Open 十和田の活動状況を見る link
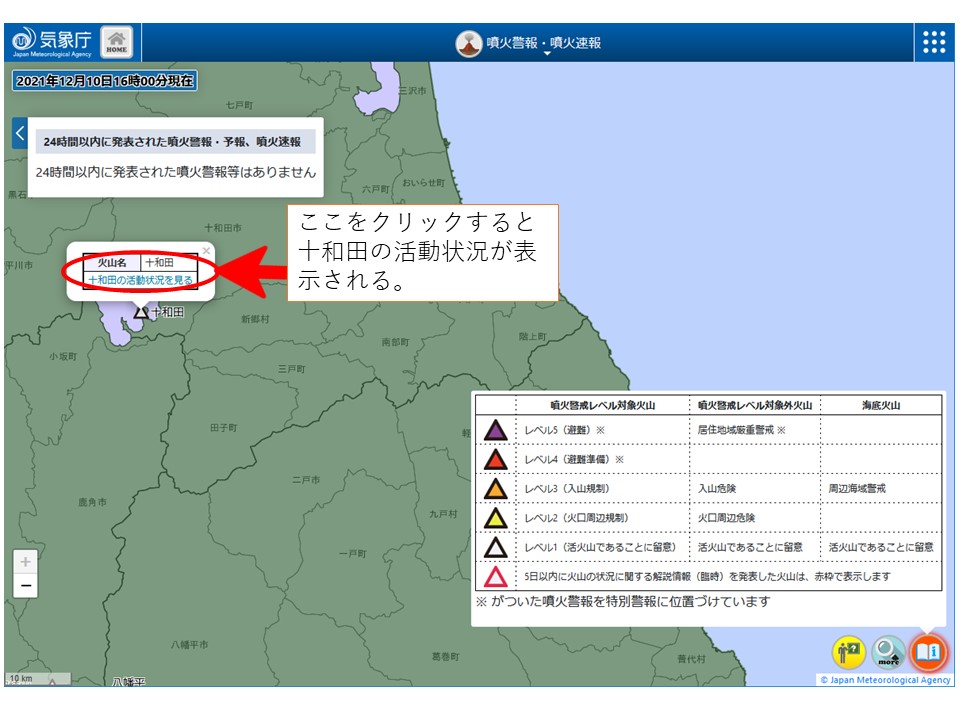Viewport: 960px width, 720px height. [x=140, y=280]
